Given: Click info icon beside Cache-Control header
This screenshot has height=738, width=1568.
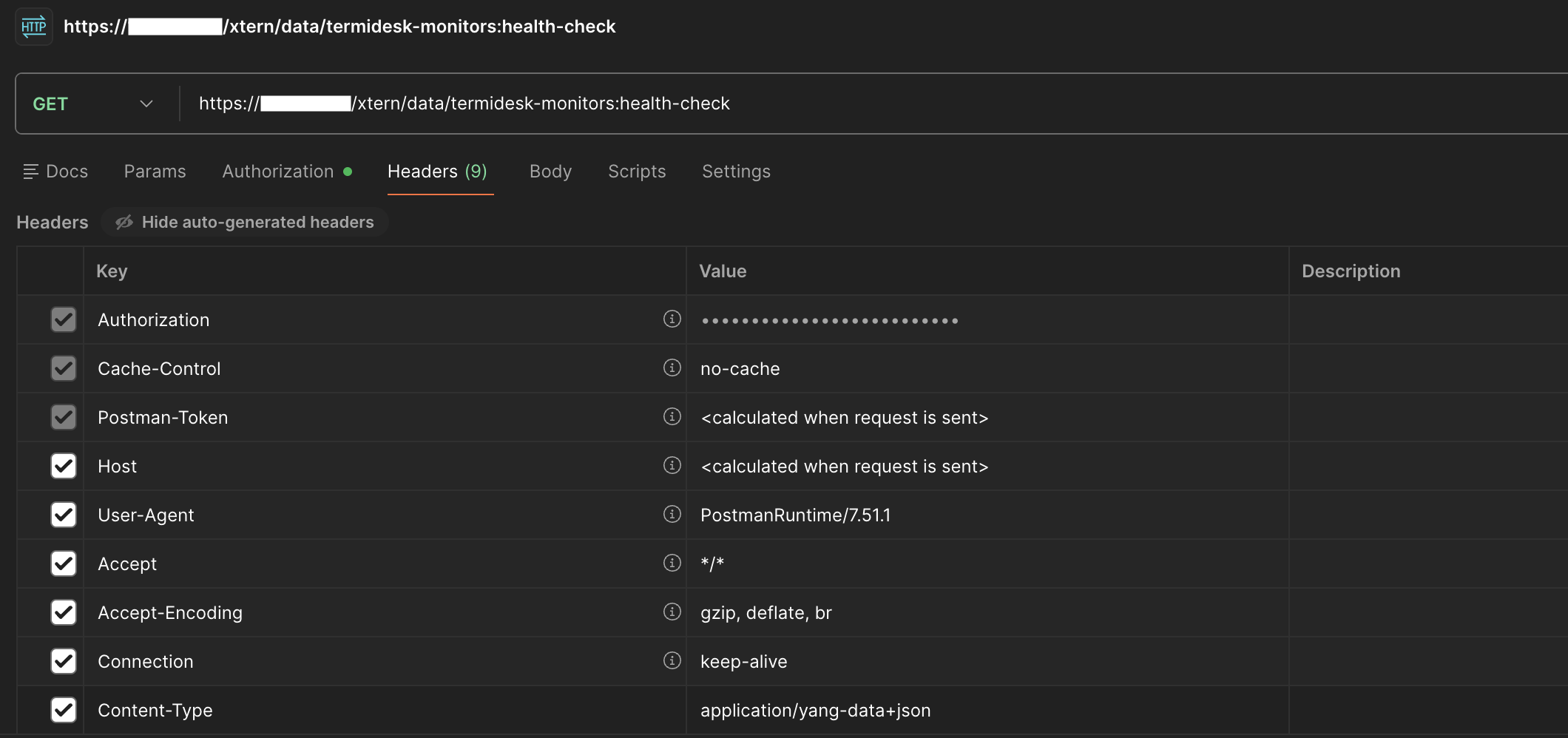Looking at the screenshot, I should [x=672, y=368].
